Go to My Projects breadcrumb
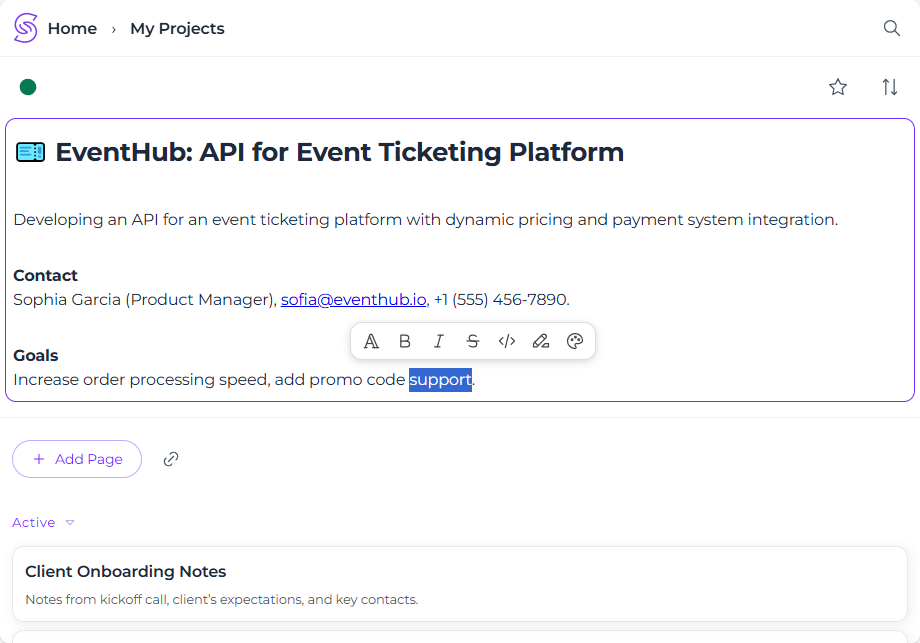 [177, 29]
